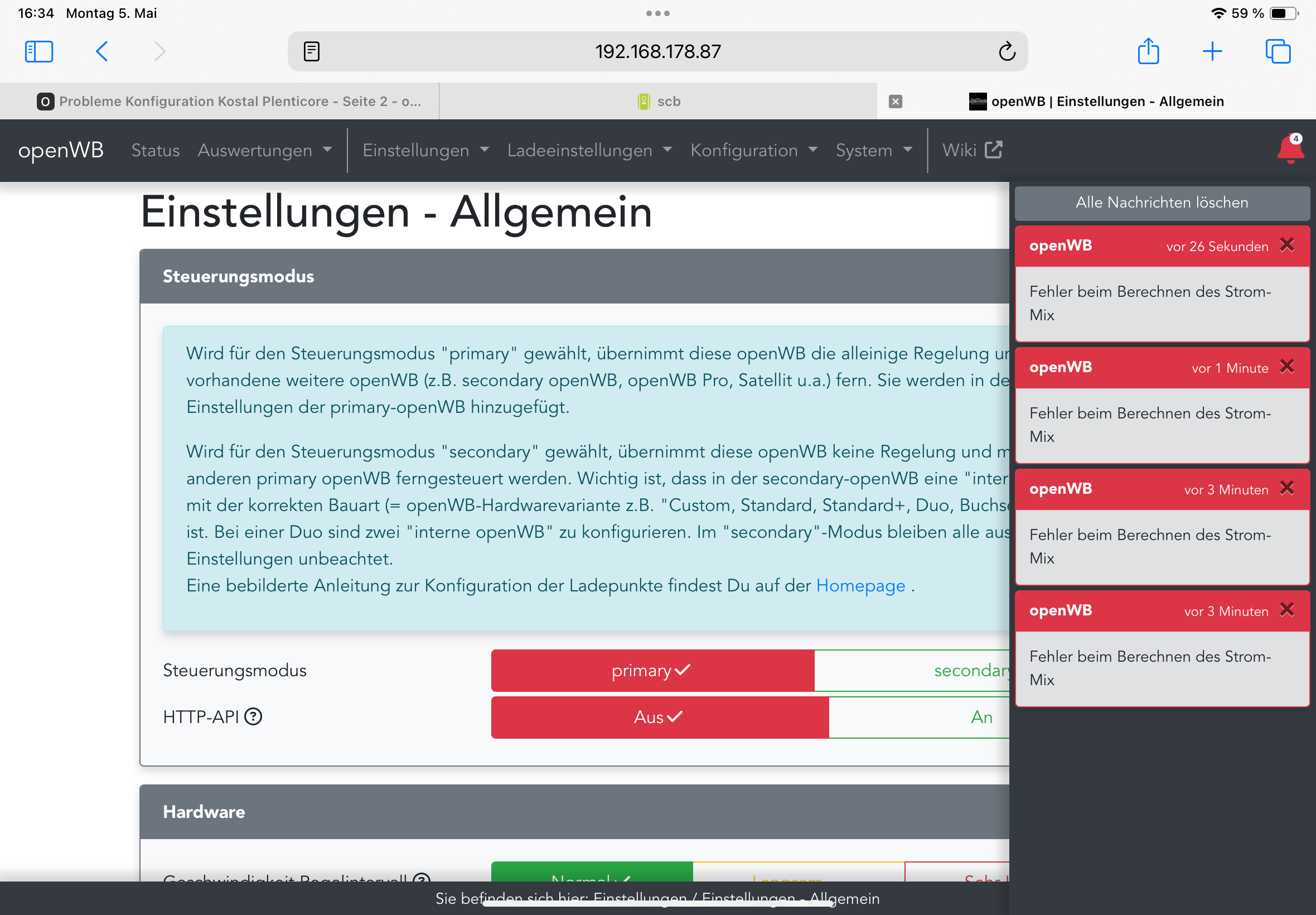Open Status page in navbar

tap(155, 150)
